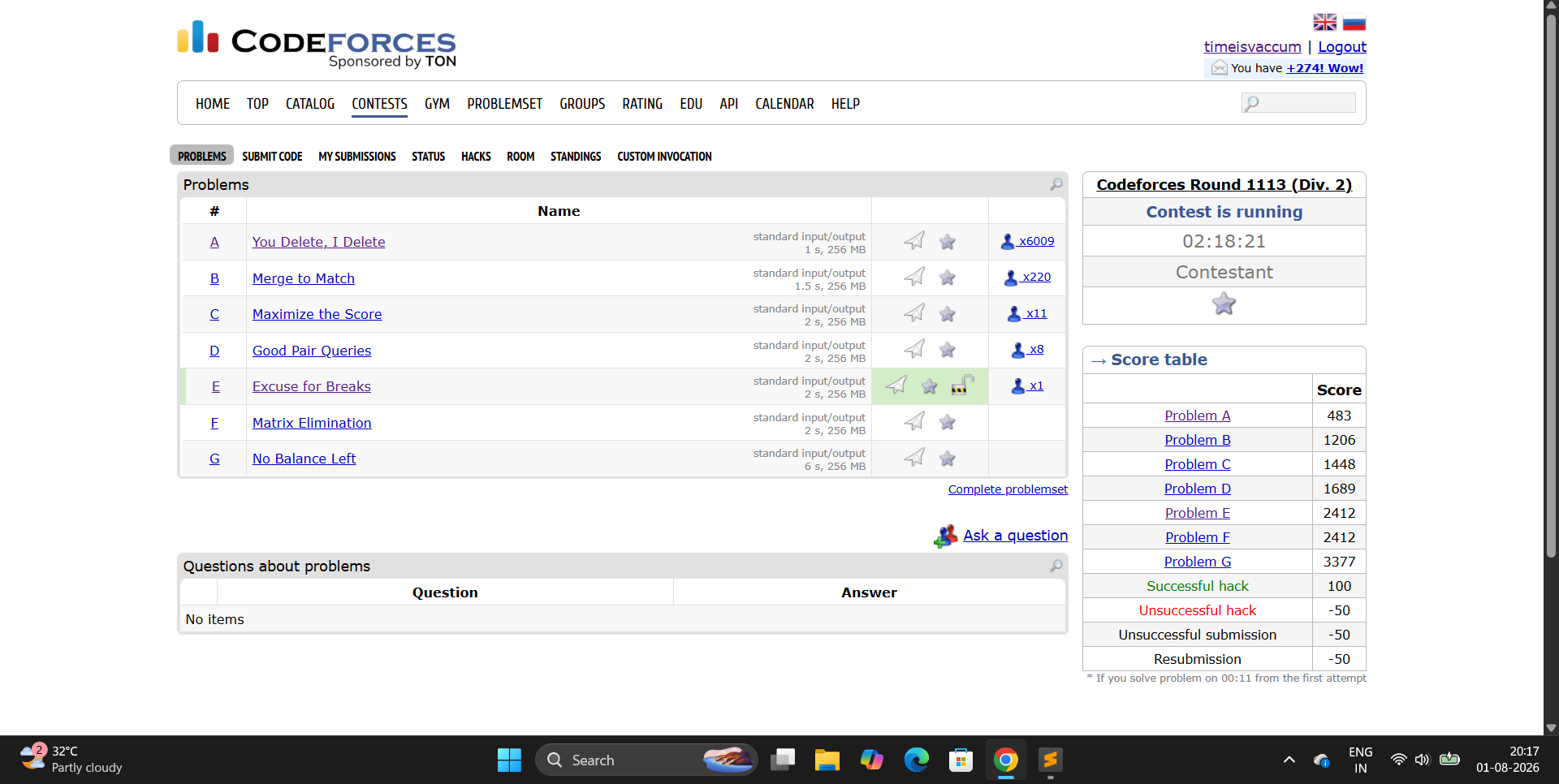Open Microsoft Store from the taskbar
The height and width of the screenshot is (784, 1559).
tap(961, 760)
